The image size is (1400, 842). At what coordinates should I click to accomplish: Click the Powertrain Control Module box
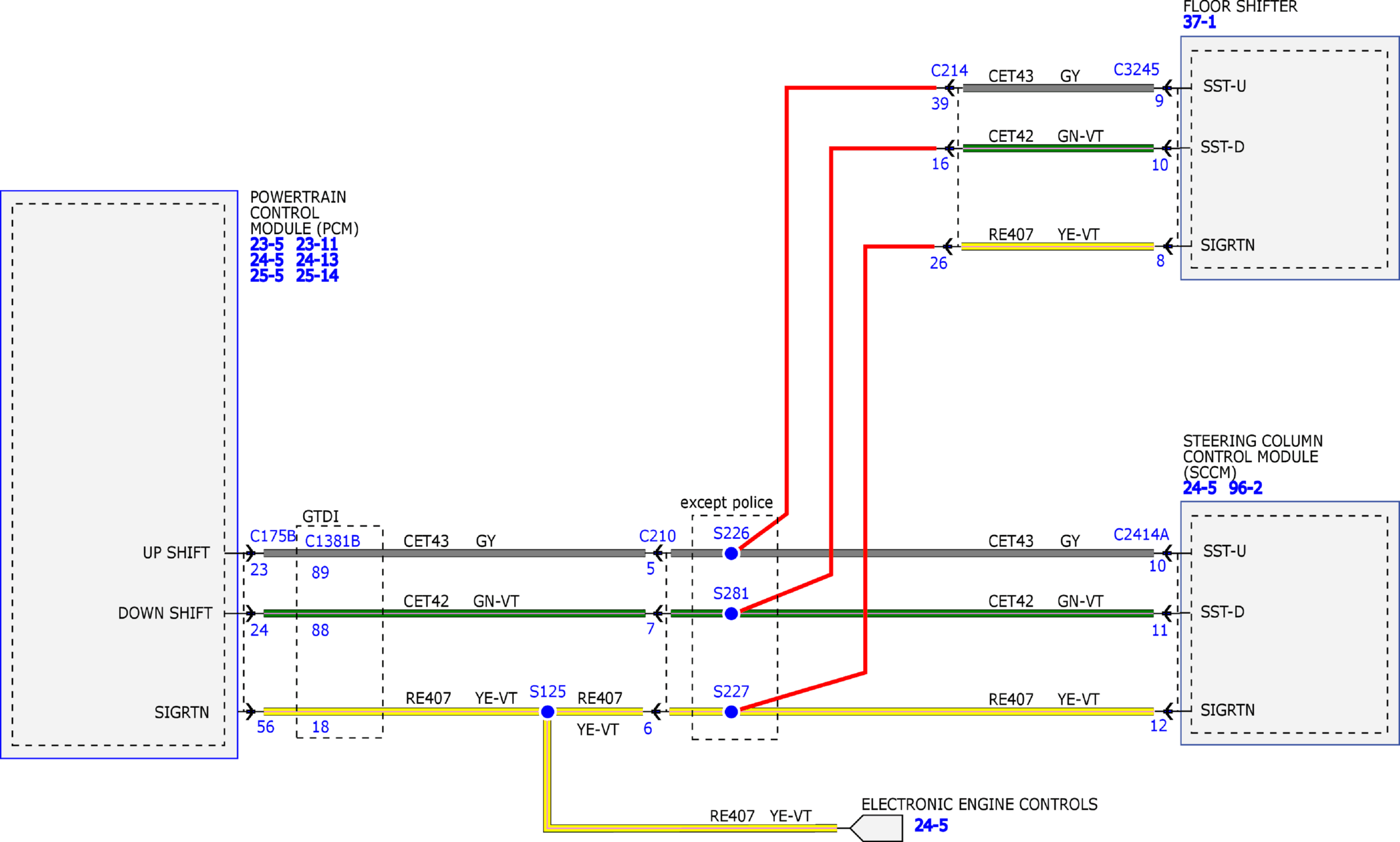click(x=119, y=475)
